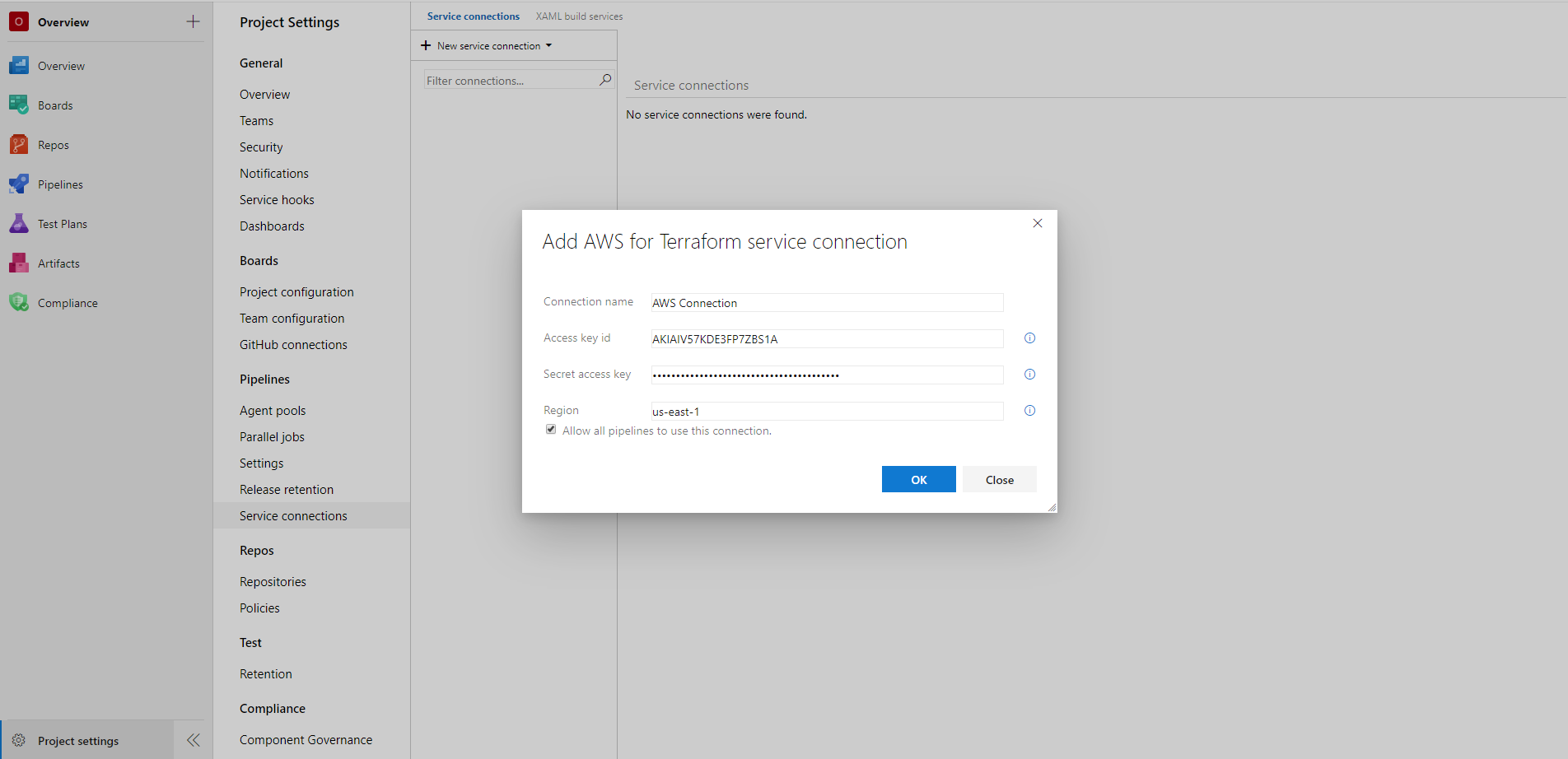Select the Pipelines icon

point(18,184)
